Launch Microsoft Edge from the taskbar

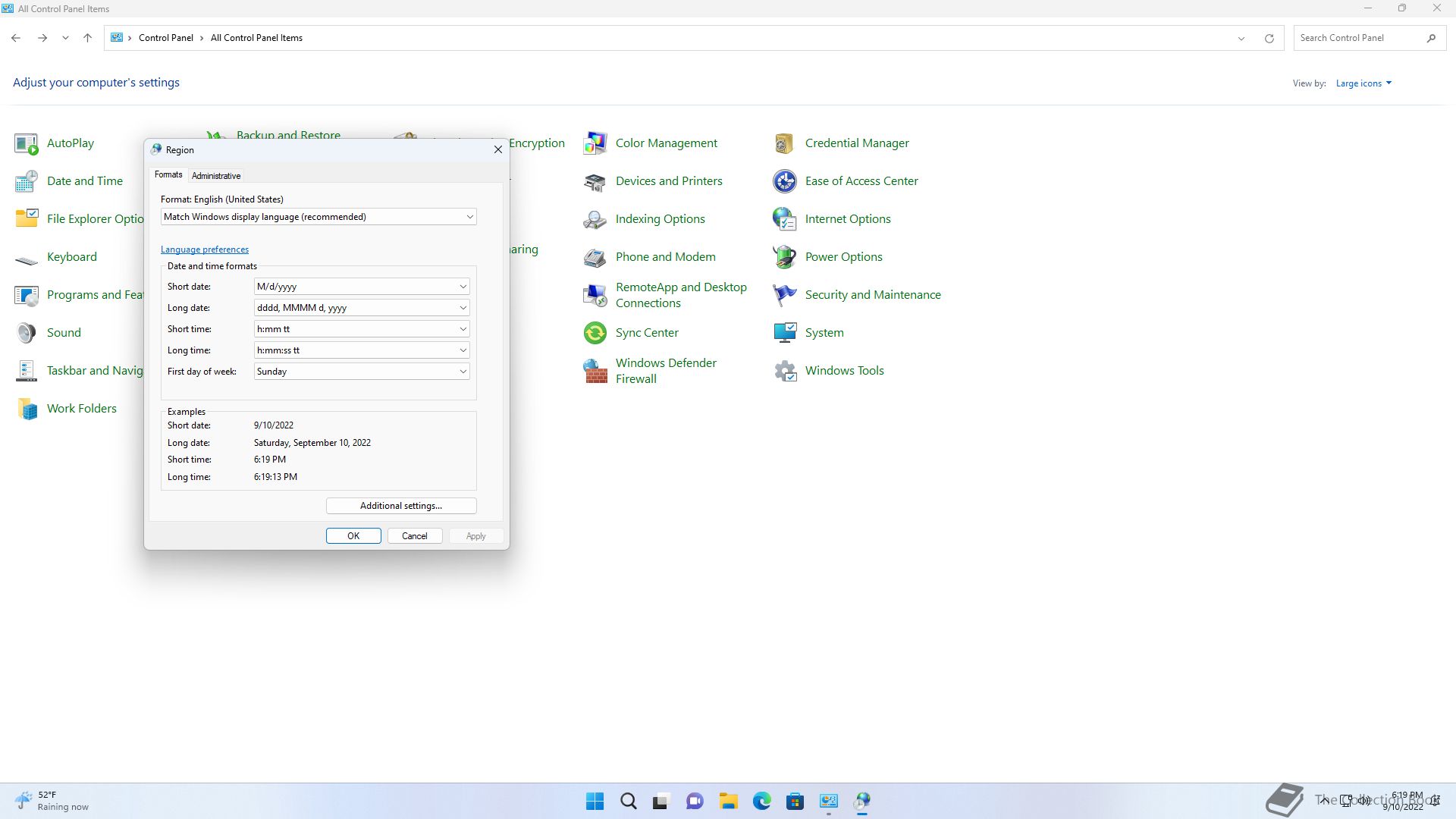[x=762, y=801]
